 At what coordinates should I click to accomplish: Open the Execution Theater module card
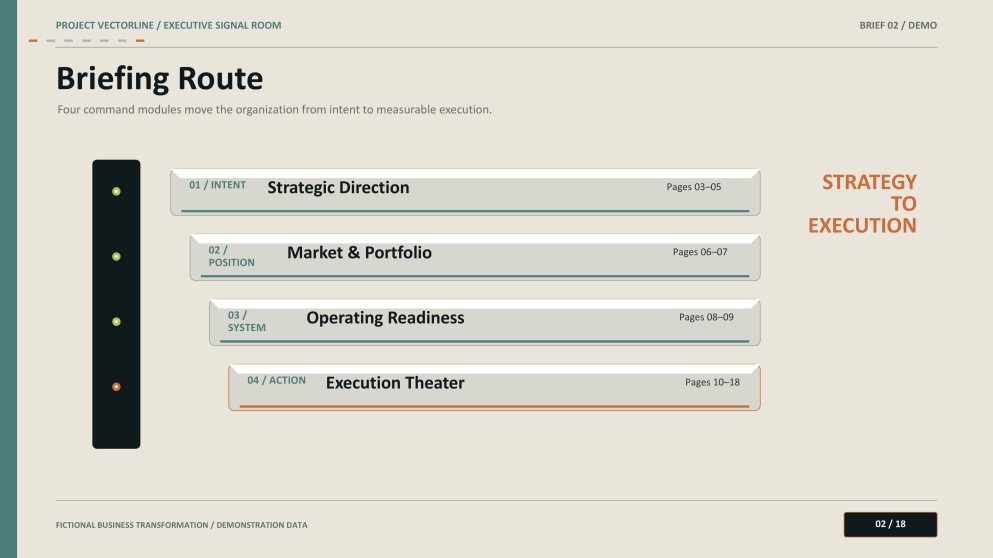tap(495, 388)
